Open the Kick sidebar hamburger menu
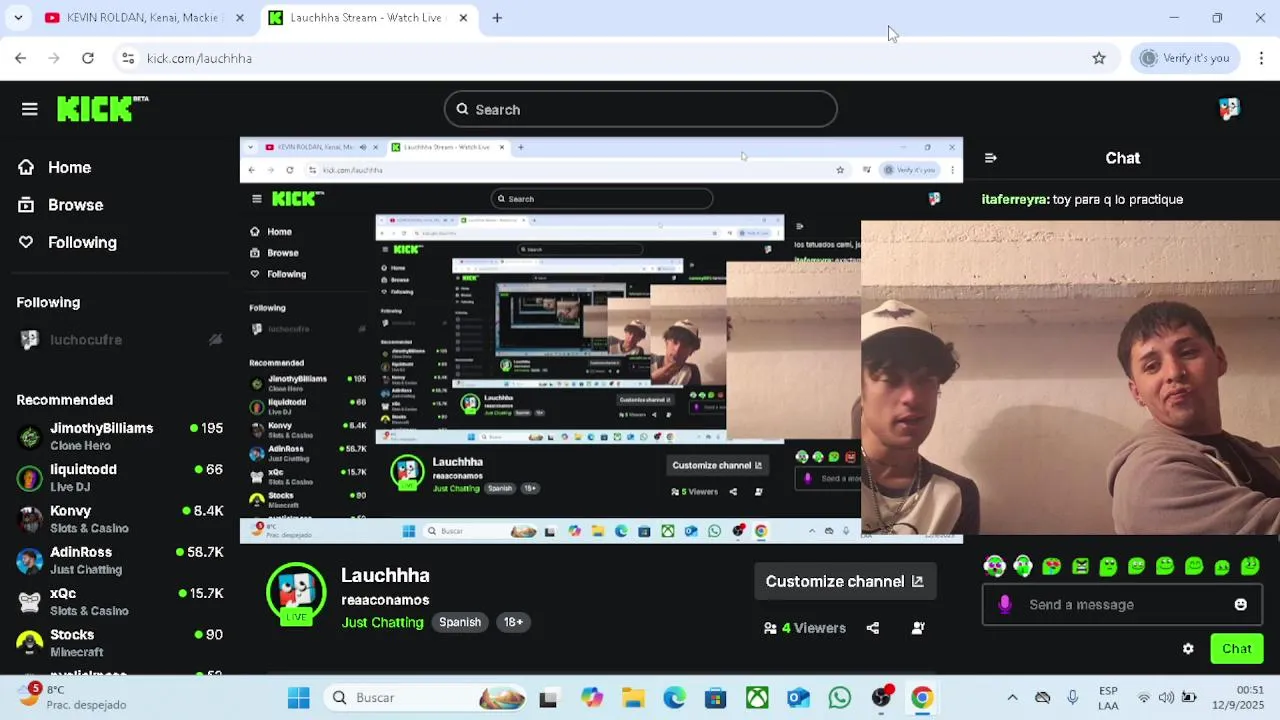This screenshot has width=1280, height=720. [29, 109]
